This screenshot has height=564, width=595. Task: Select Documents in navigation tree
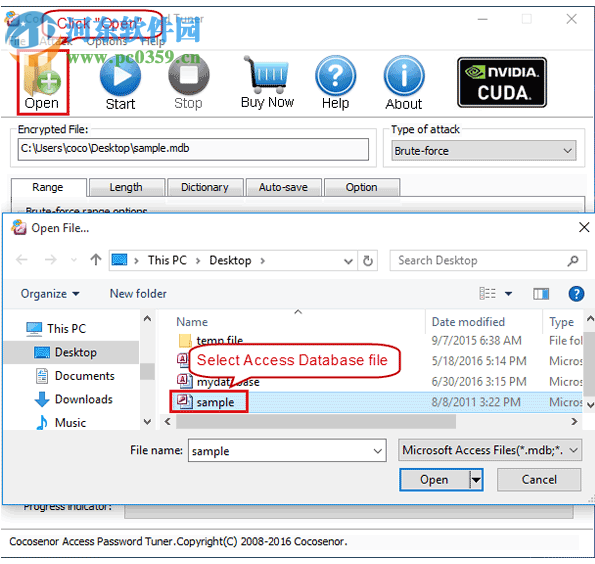[x=75, y=376]
